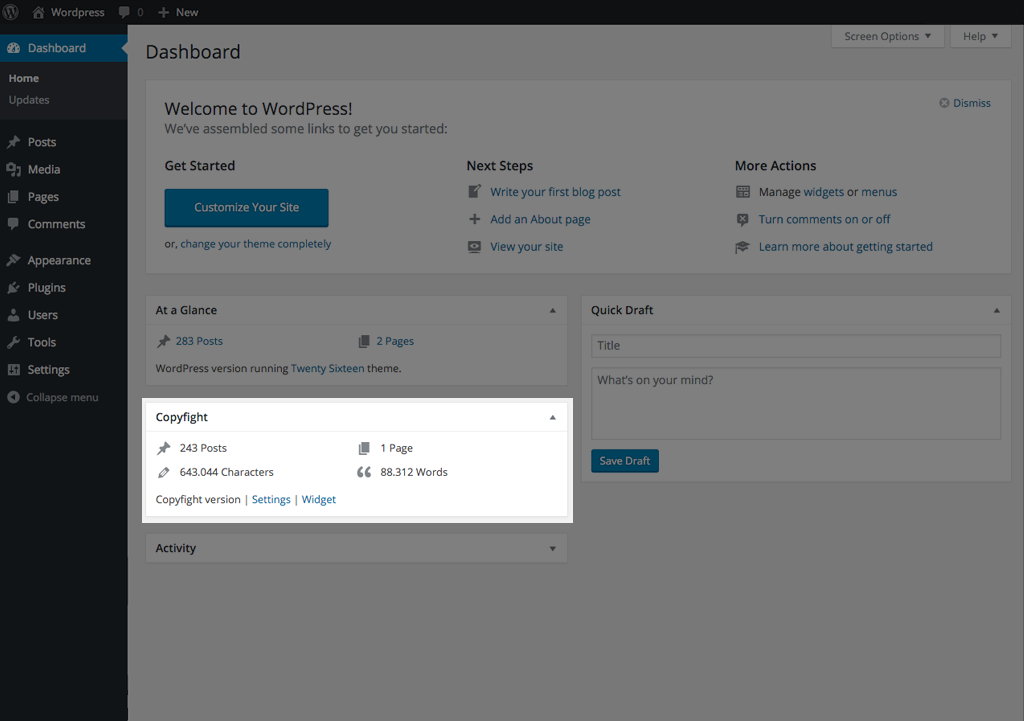Open the Help dropdown
The image size is (1024, 721).
pos(980,37)
